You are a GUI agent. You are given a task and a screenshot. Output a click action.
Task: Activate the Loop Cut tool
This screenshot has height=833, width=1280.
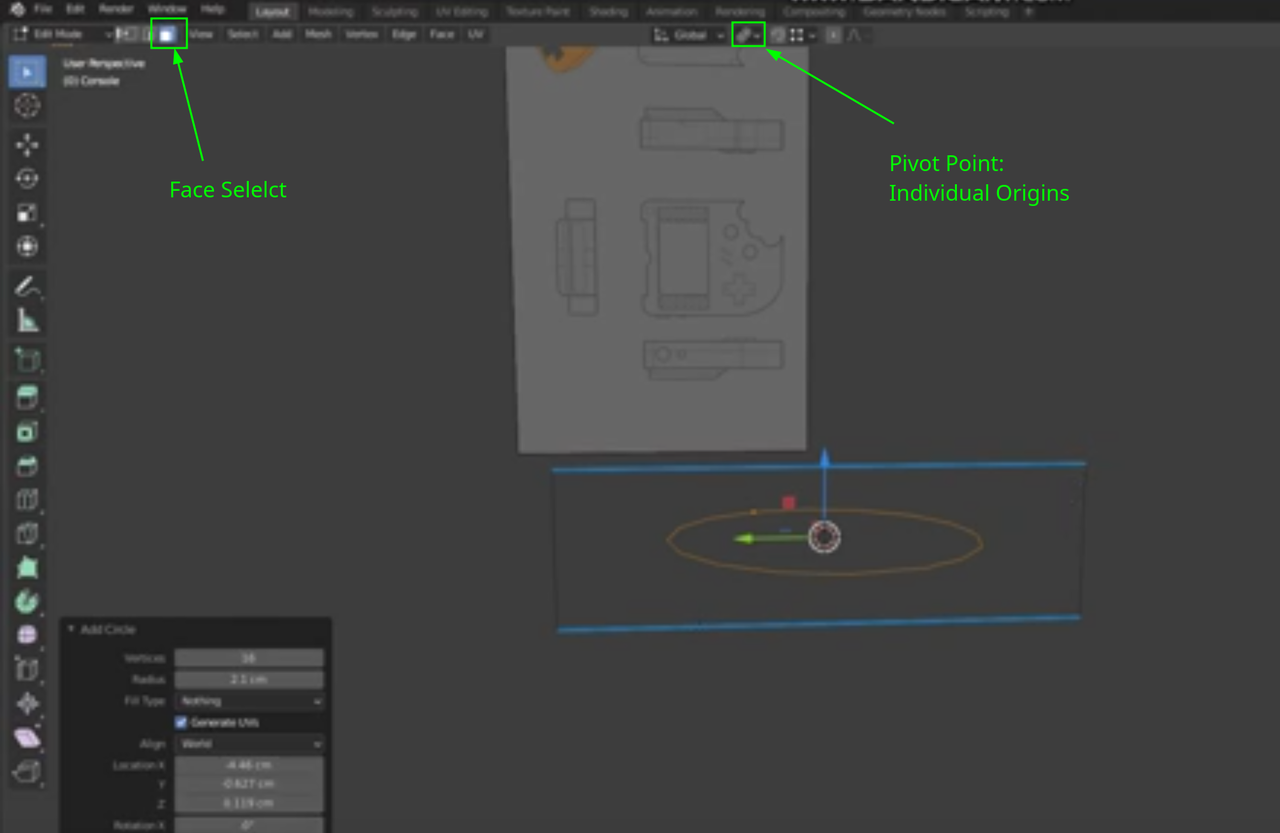pyautogui.click(x=27, y=500)
